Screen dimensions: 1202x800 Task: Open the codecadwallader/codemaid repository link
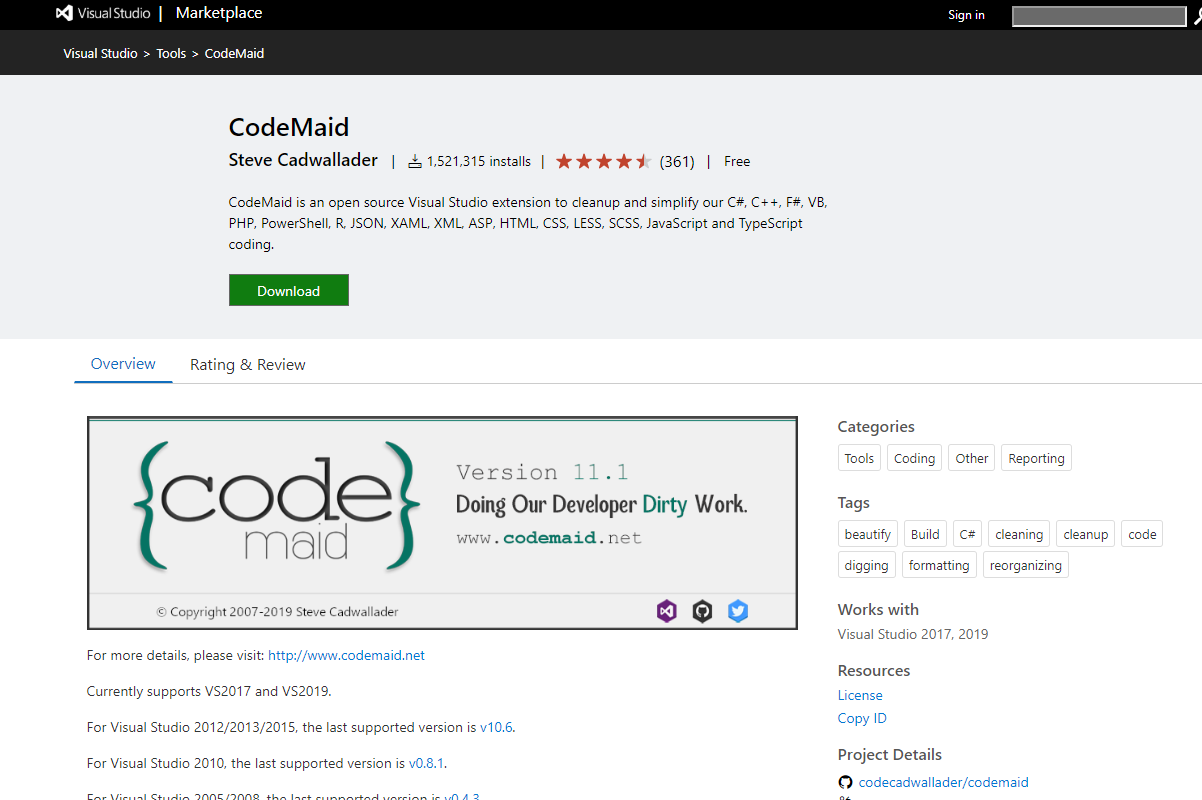click(x=943, y=782)
